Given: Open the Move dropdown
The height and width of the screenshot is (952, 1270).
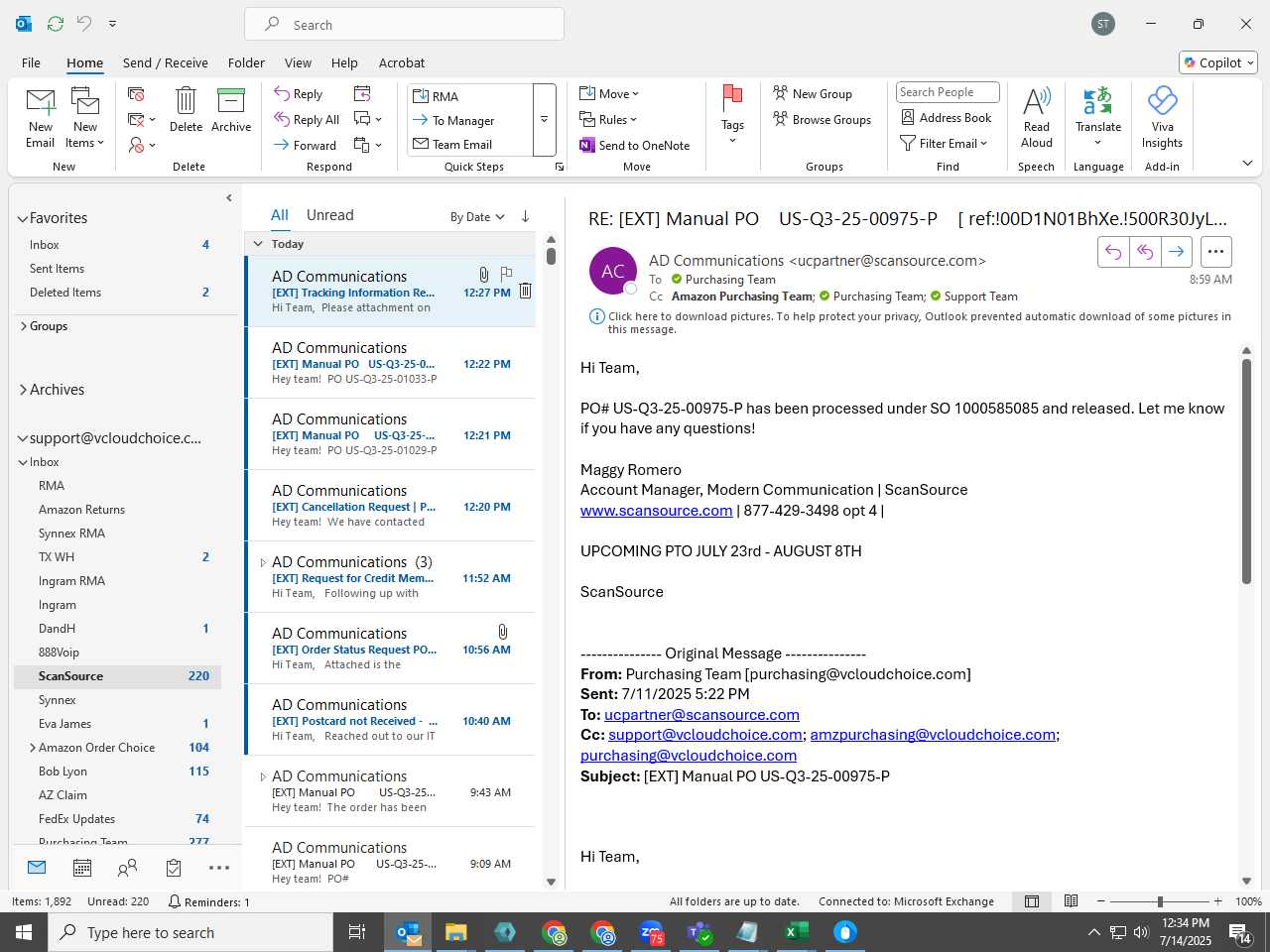Looking at the screenshot, I should [609, 93].
